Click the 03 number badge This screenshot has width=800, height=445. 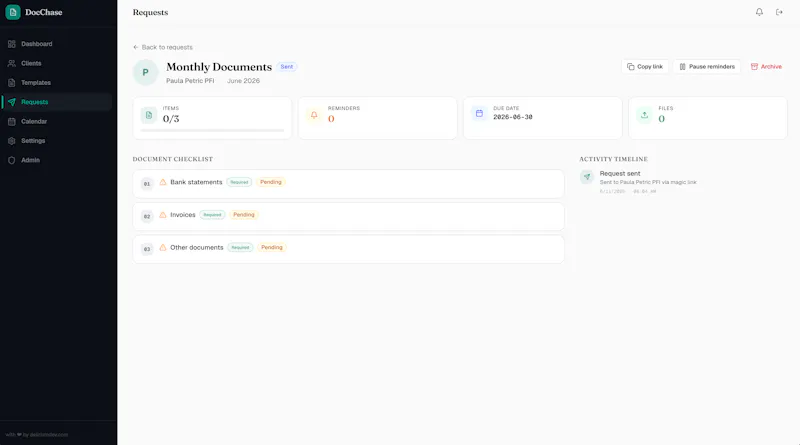[x=147, y=249]
